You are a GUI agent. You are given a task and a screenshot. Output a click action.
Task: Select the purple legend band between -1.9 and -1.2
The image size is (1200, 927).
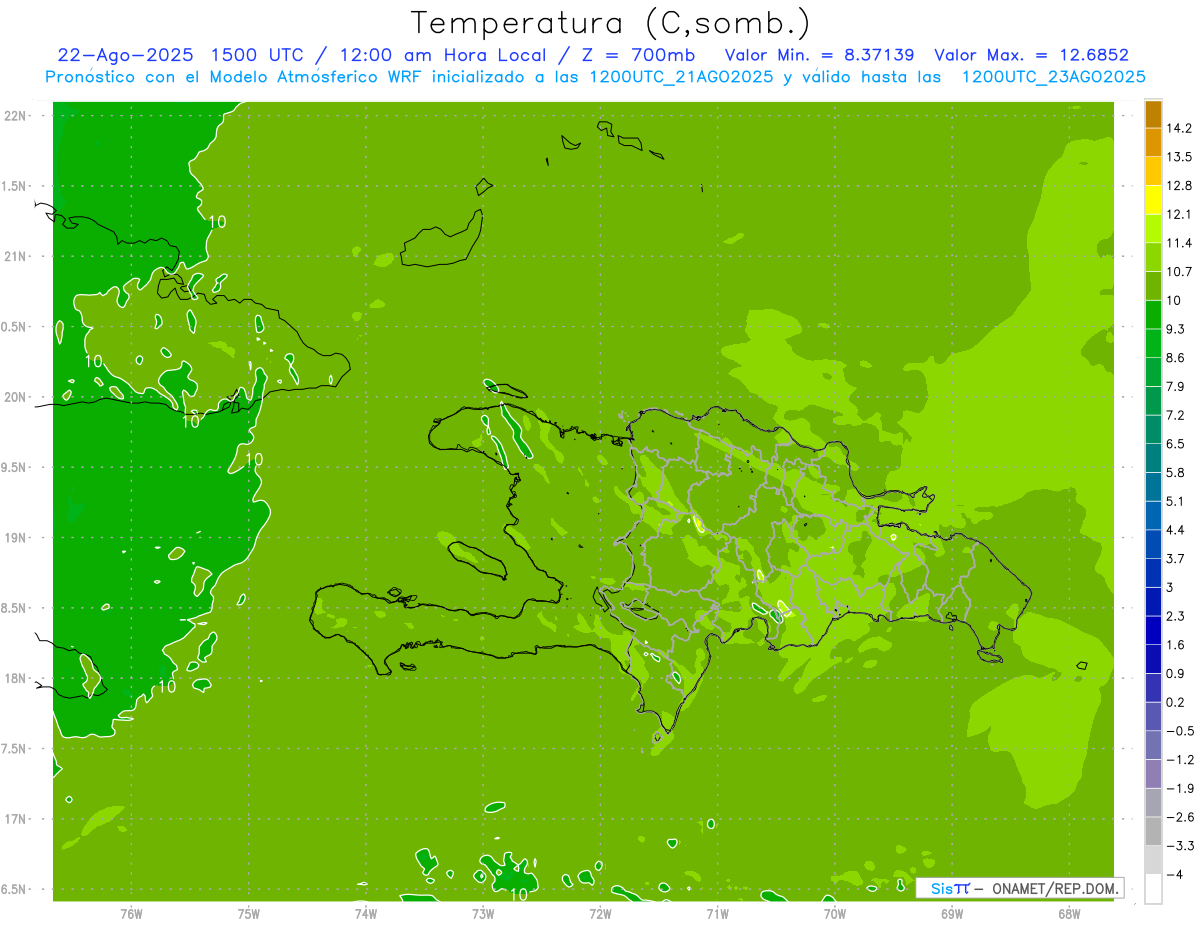[1153, 774]
